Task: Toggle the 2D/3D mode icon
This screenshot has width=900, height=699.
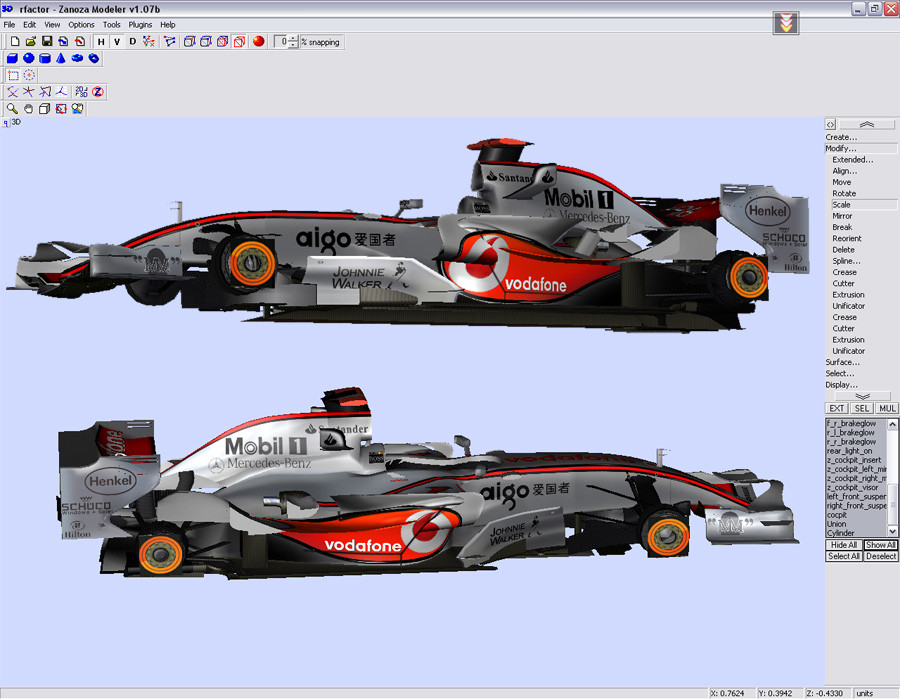Action: coord(82,92)
